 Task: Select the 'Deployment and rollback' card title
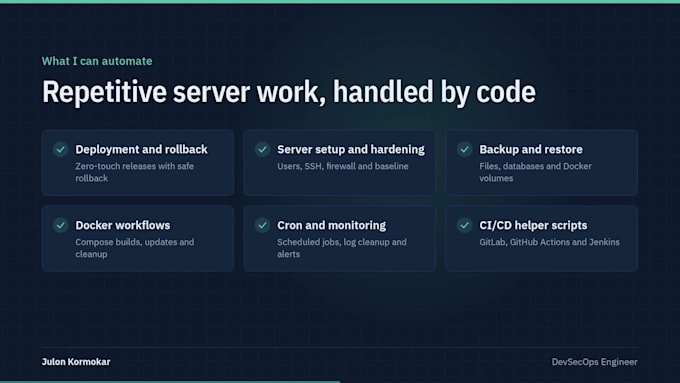click(x=141, y=150)
